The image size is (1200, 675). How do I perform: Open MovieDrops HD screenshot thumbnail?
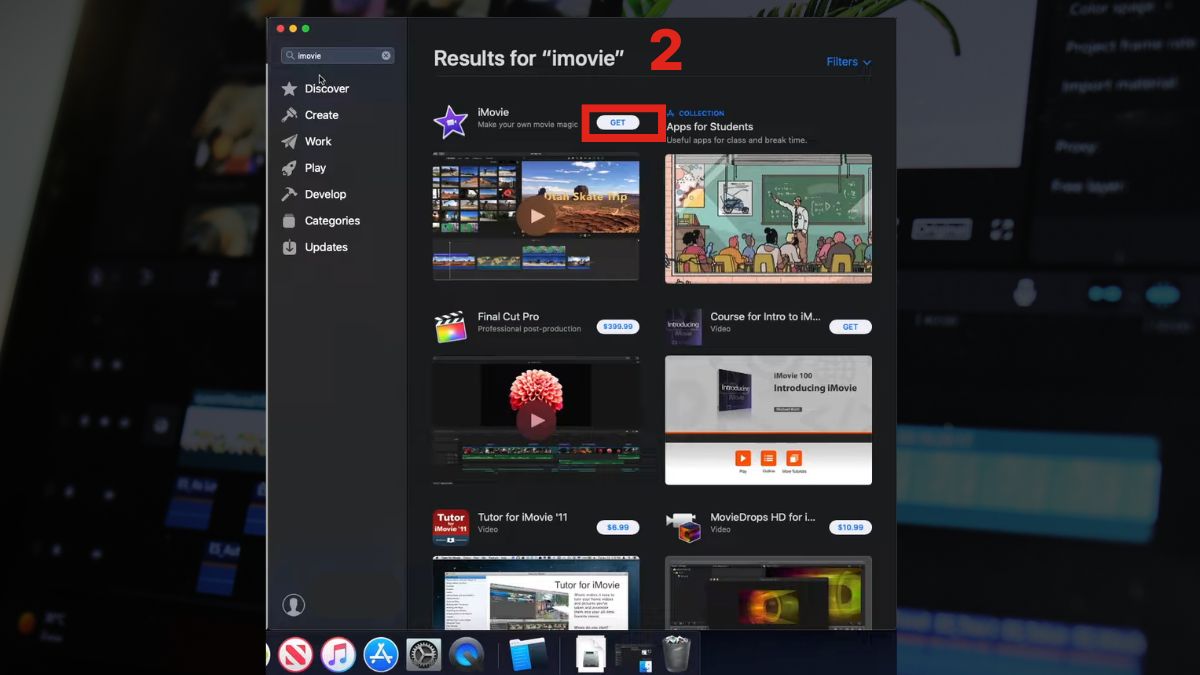point(768,592)
